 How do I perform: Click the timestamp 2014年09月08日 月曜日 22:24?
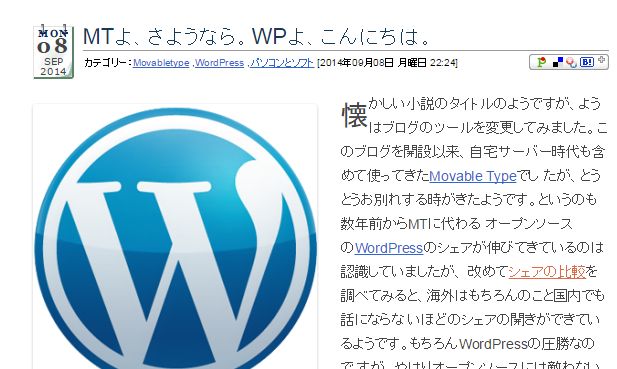(x=387, y=63)
